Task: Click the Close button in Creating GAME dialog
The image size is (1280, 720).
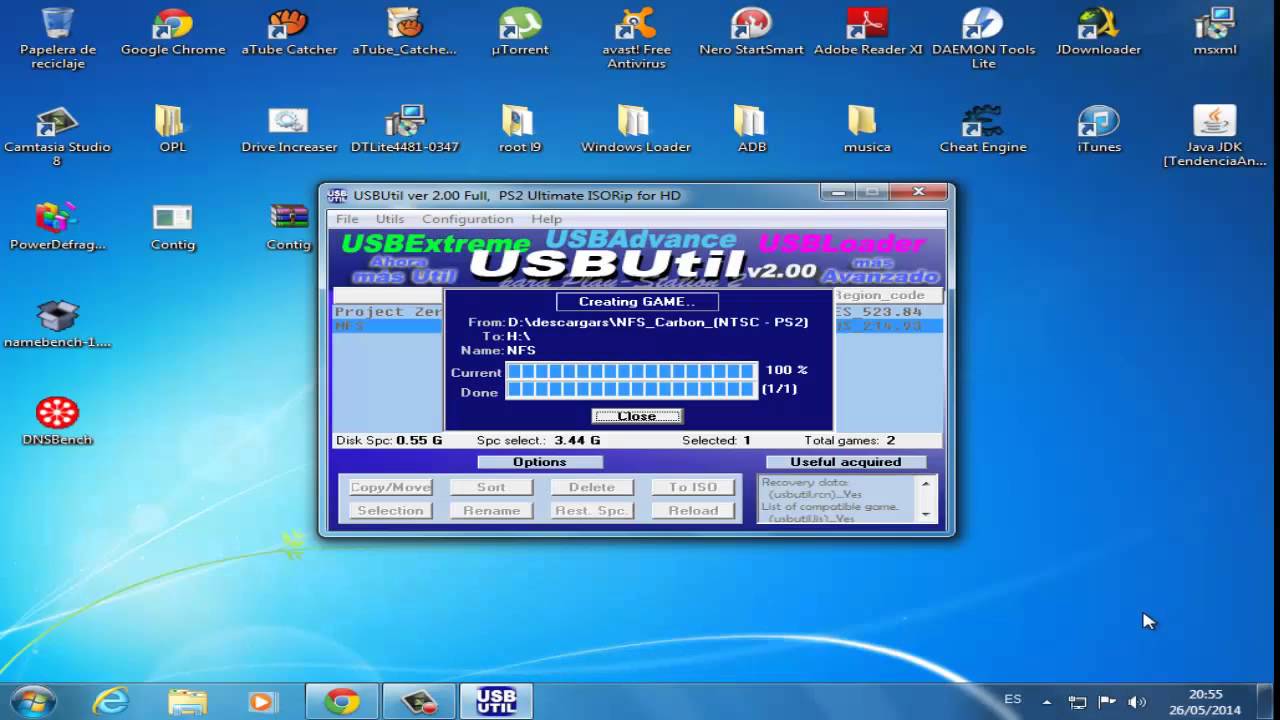Action: coord(637,416)
